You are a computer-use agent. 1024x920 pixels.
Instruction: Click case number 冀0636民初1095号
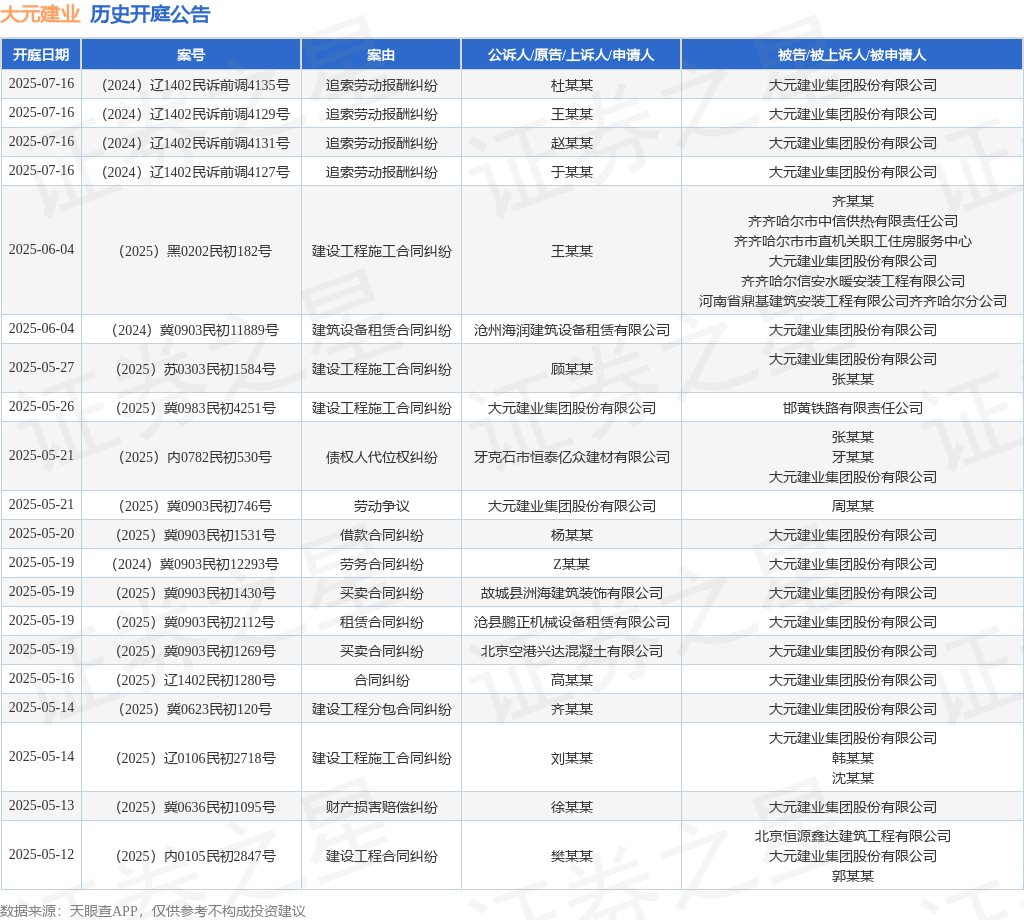pos(195,808)
